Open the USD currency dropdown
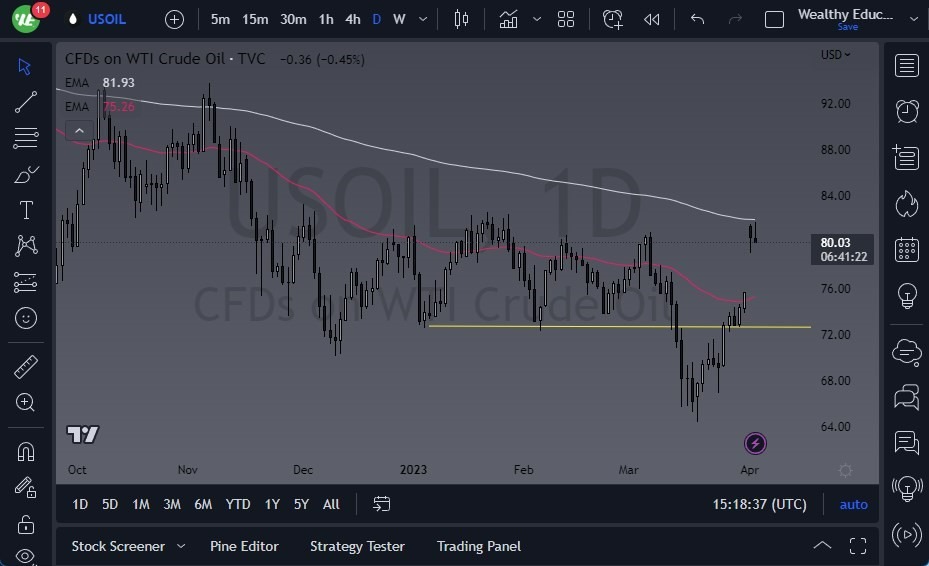The height and width of the screenshot is (566, 929). point(835,55)
